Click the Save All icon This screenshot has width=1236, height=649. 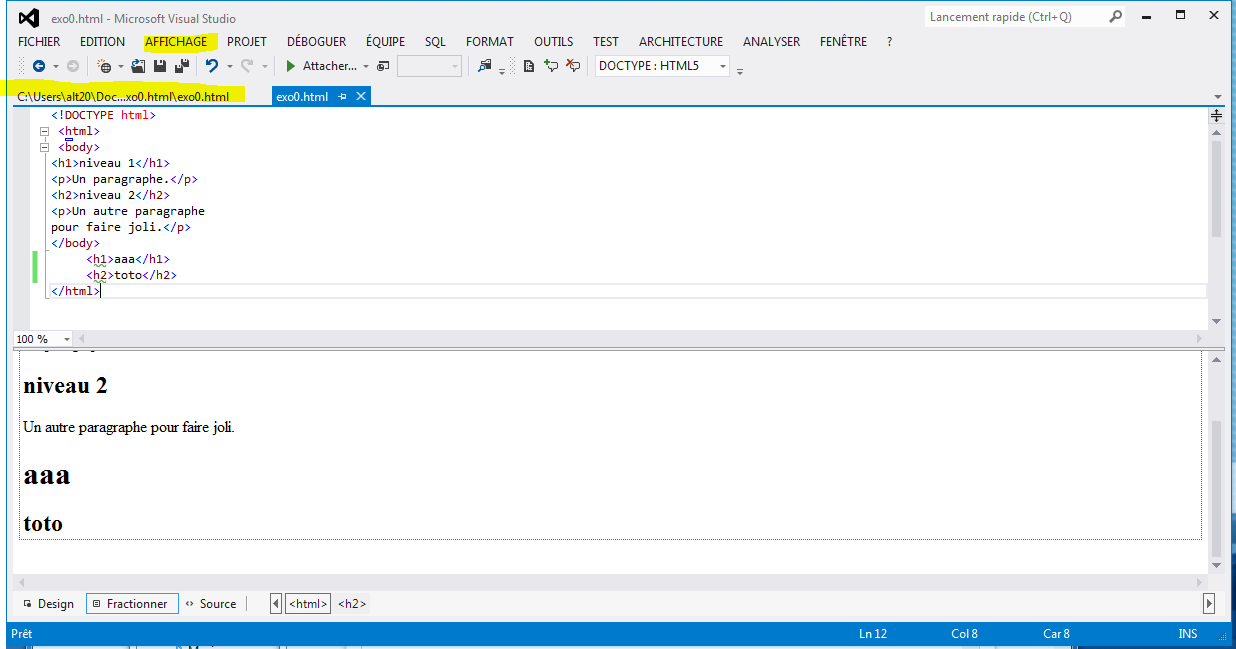click(182, 66)
